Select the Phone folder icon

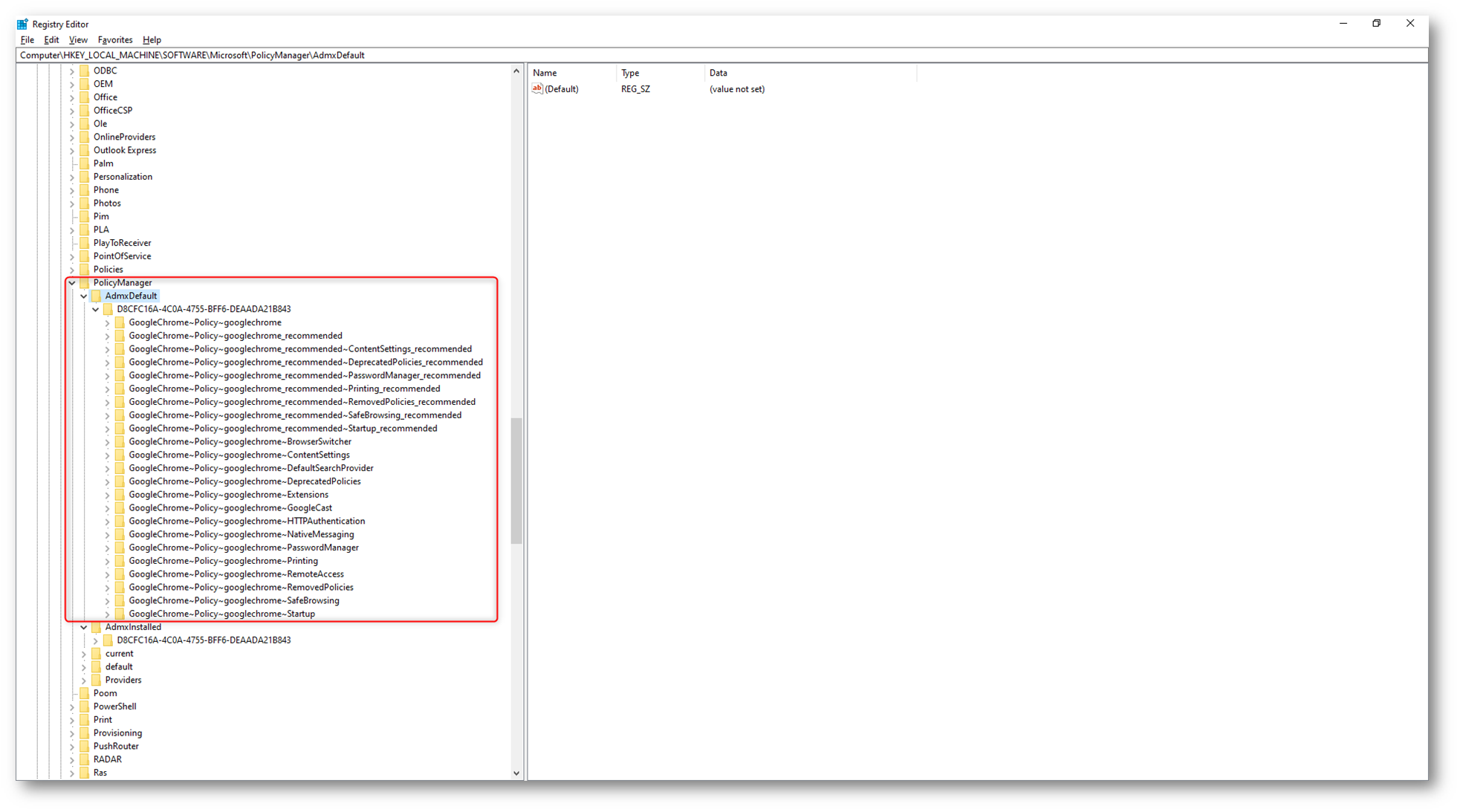pyautogui.click(x=85, y=190)
